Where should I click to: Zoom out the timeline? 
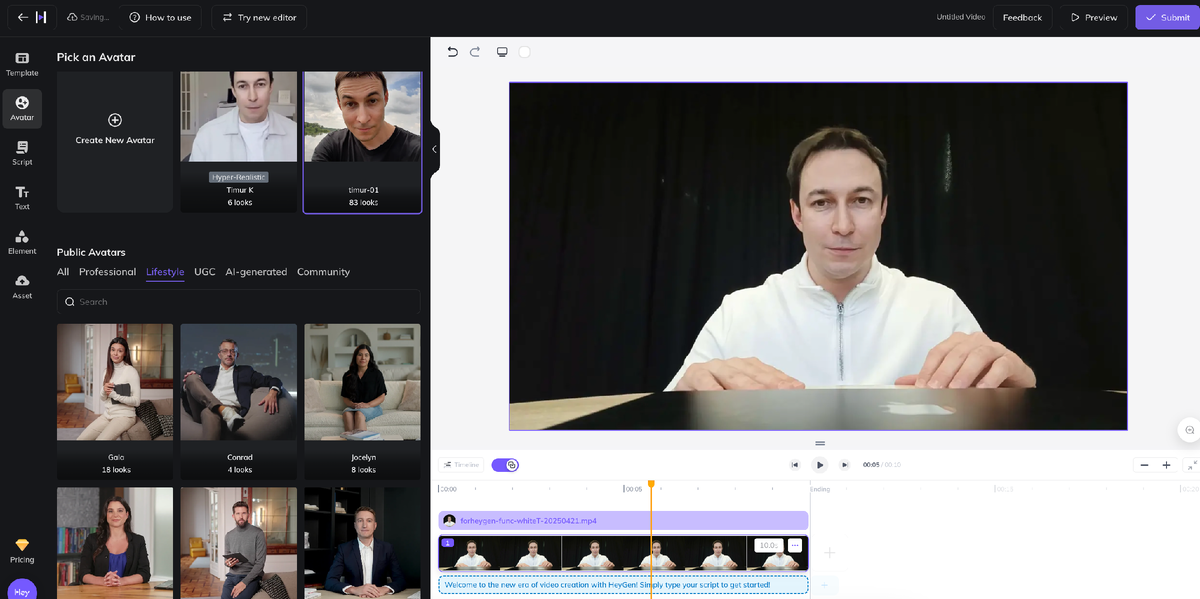click(1144, 465)
